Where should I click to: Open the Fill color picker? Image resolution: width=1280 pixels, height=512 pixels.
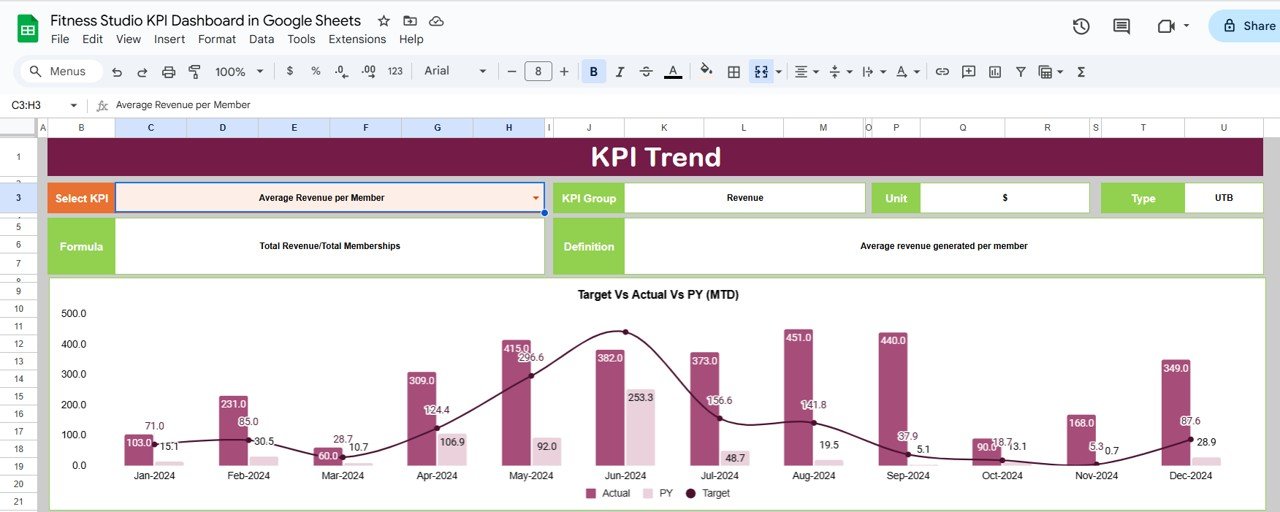[707, 72]
